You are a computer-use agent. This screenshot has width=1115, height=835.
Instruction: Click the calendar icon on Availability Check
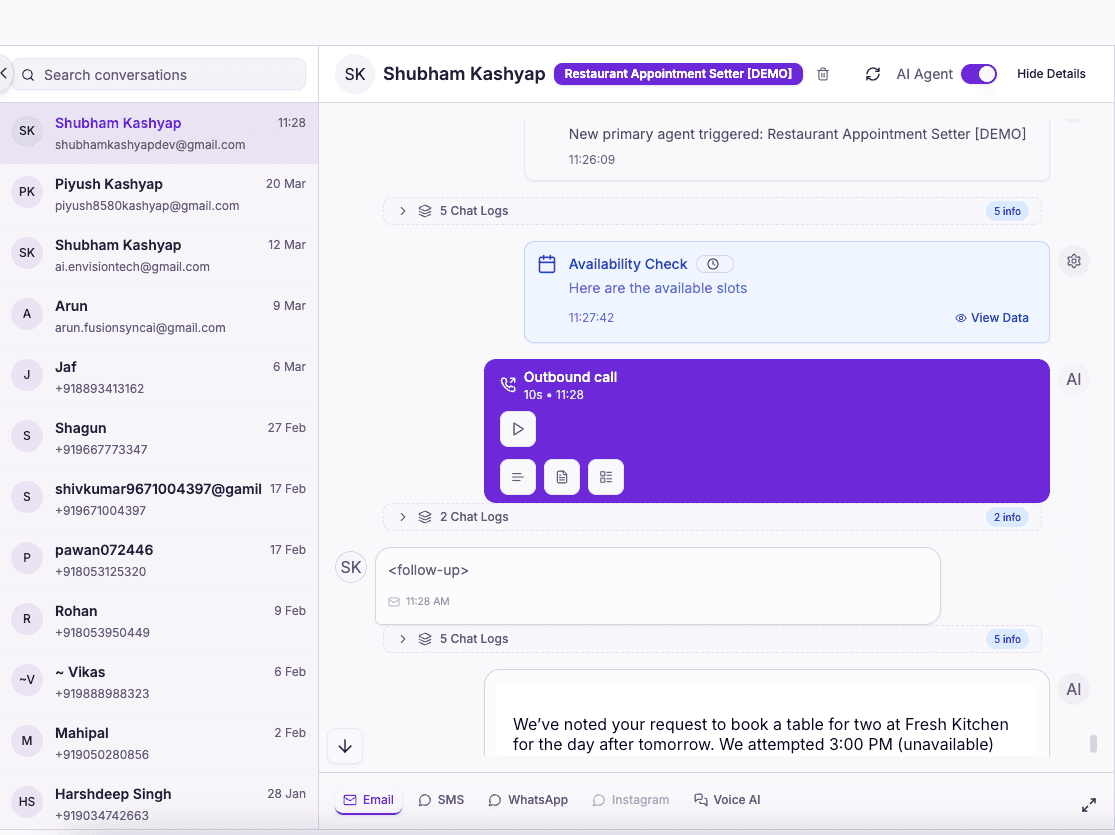546,263
